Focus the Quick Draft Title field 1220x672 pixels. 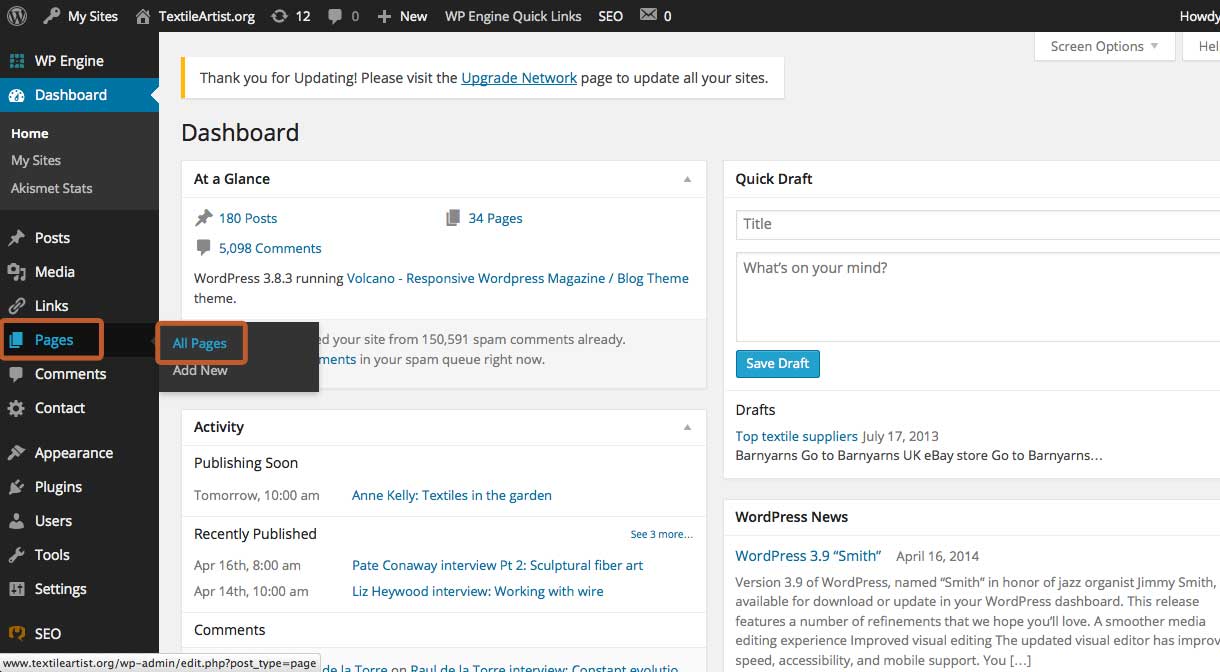tap(977, 224)
